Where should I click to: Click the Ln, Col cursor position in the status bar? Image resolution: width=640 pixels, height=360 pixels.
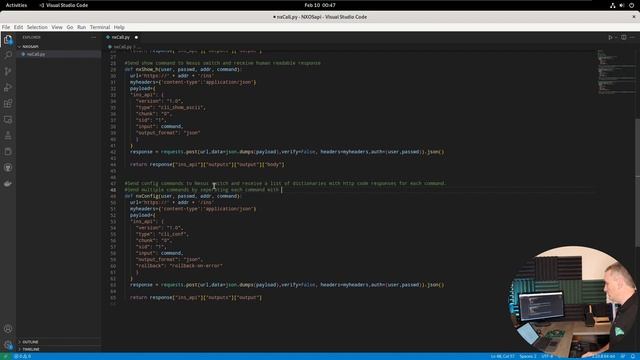pos(502,356)
